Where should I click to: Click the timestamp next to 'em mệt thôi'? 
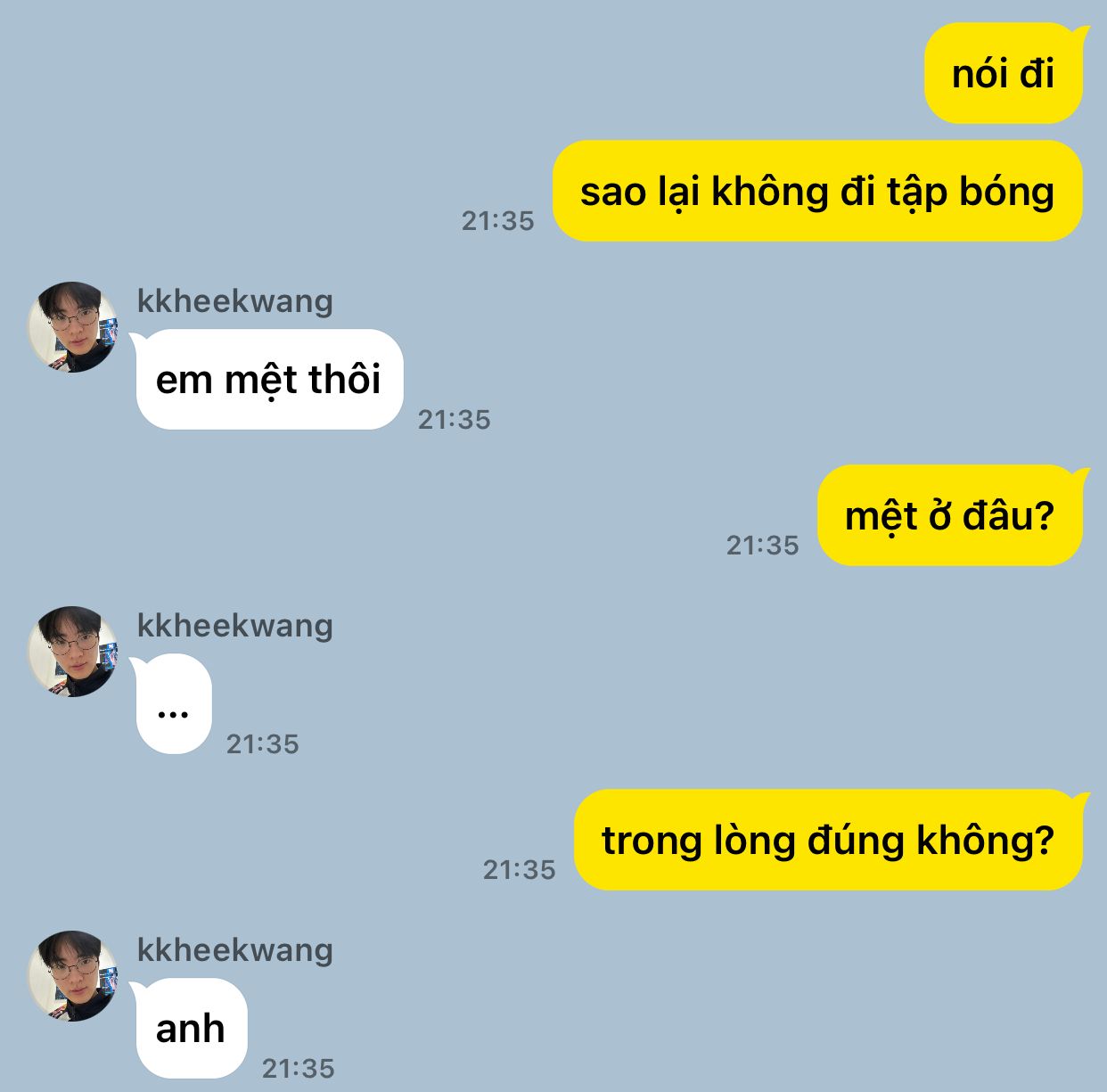(x=455, y=420)
